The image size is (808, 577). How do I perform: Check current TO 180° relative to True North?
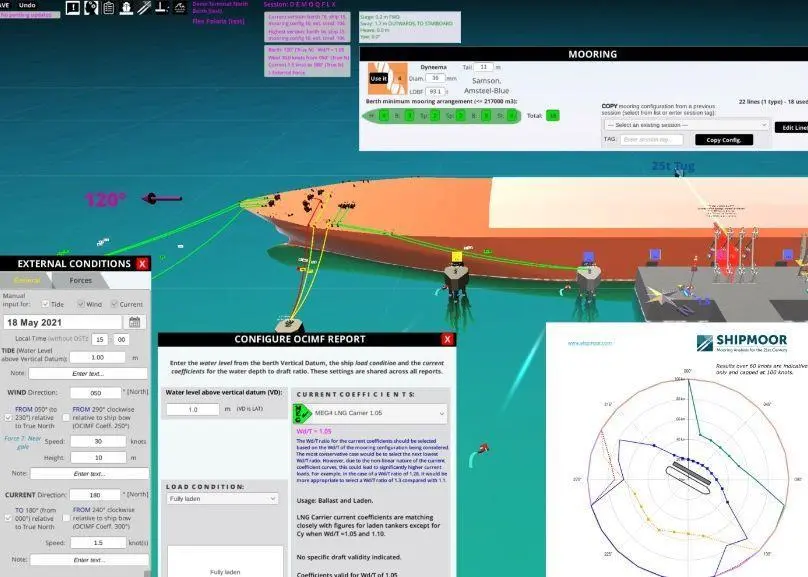pyautogui.click(x=8, y=518)
